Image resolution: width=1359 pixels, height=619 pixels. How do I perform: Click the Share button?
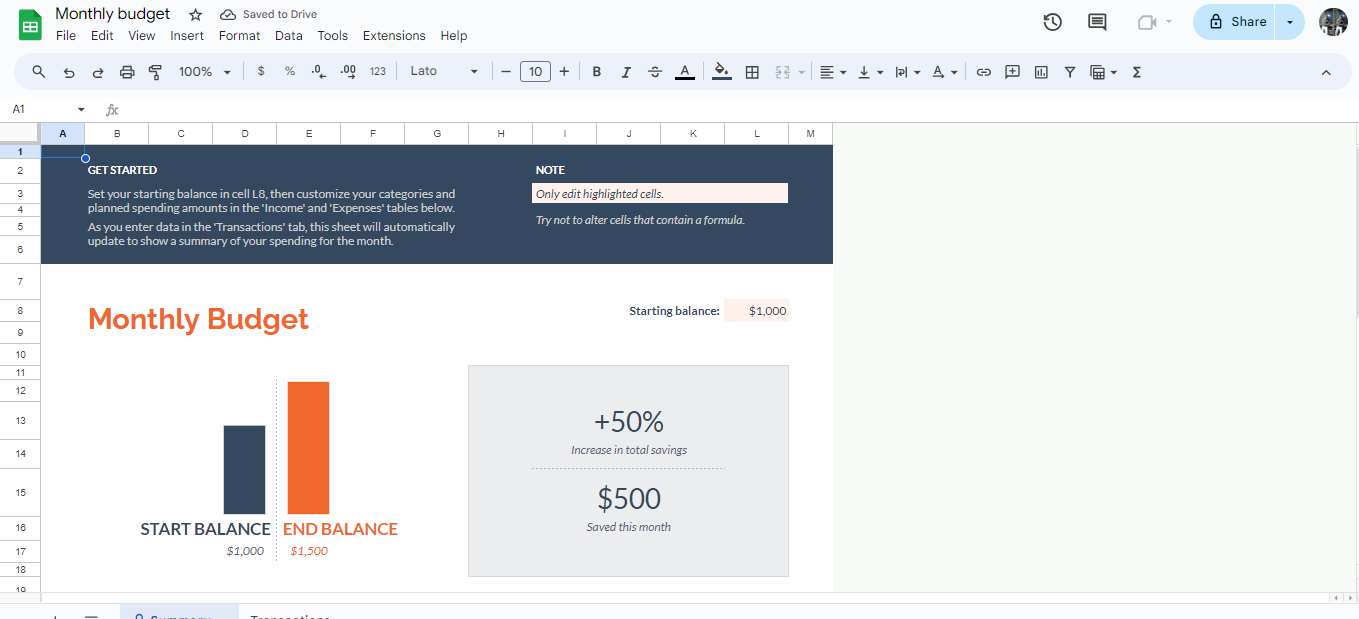coord(1235,22)
